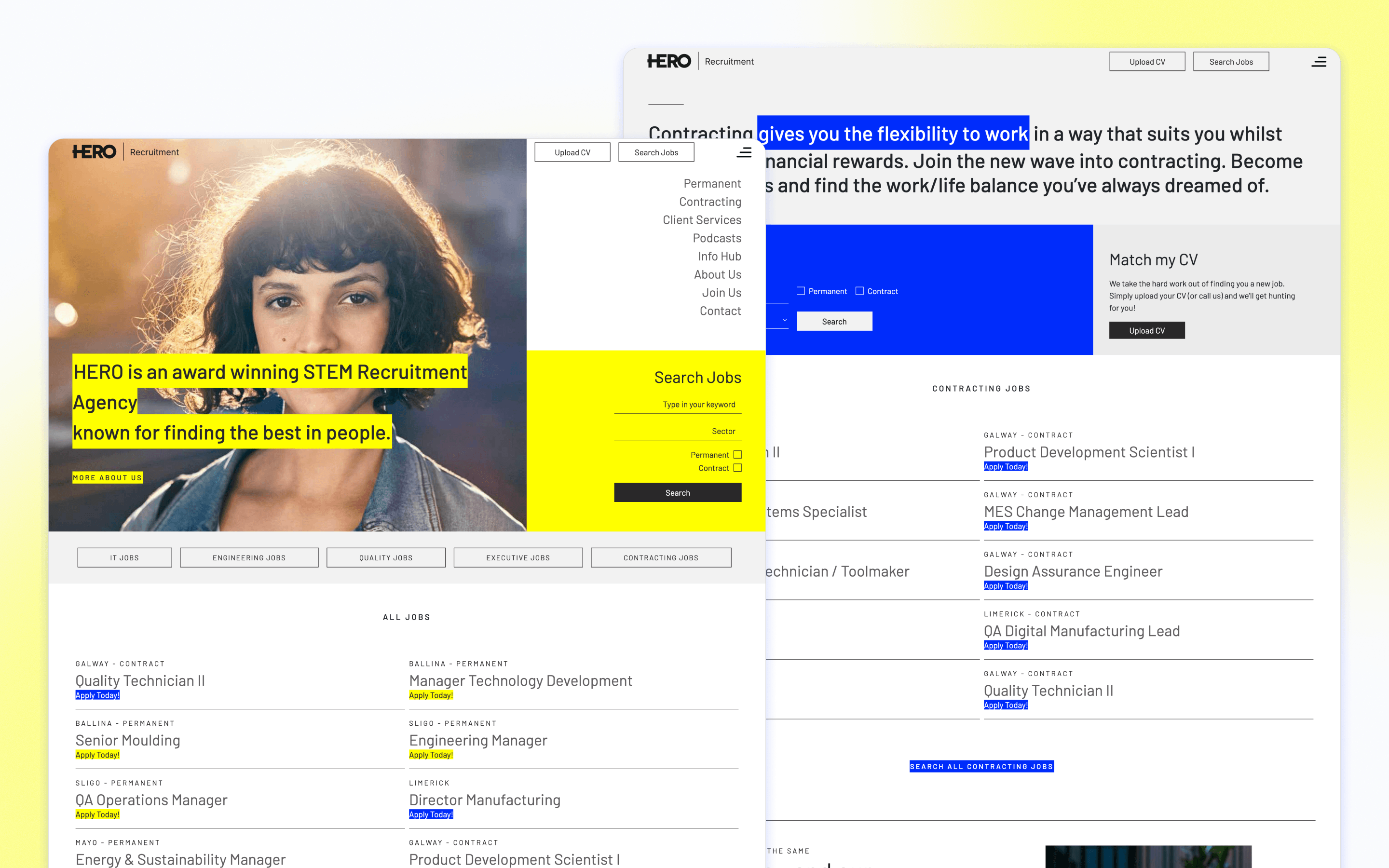Screen dimensions: 1389x868
Task: Open SEARCH ALL CONTRACTING JOBS link
Action: [981, 766]
